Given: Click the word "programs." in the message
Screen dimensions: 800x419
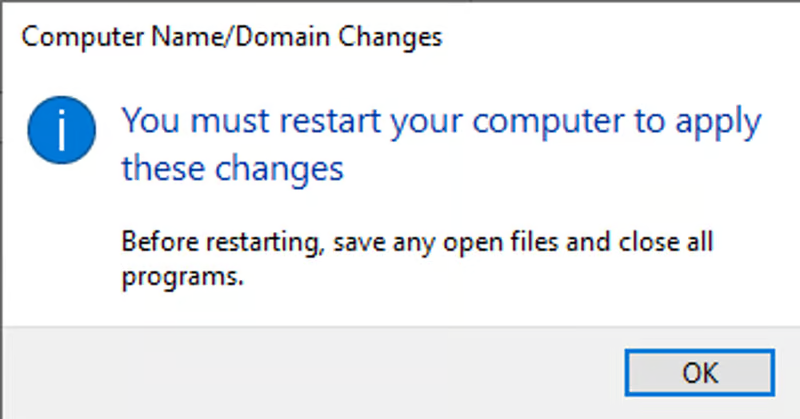Looking at the screenshot, I should tap(183, 277).
